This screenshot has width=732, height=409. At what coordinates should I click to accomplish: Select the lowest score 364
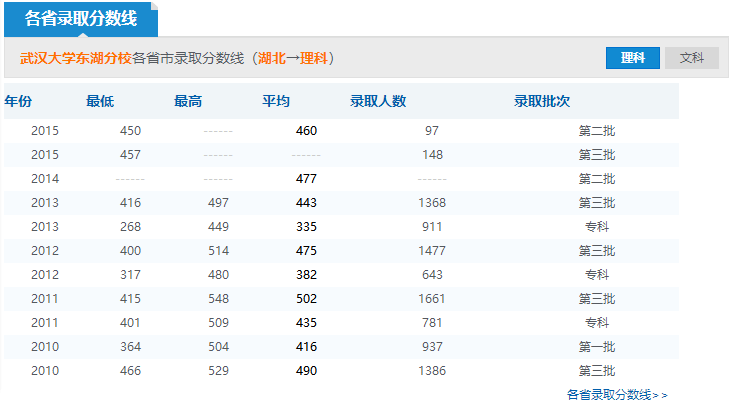[130, 347]
